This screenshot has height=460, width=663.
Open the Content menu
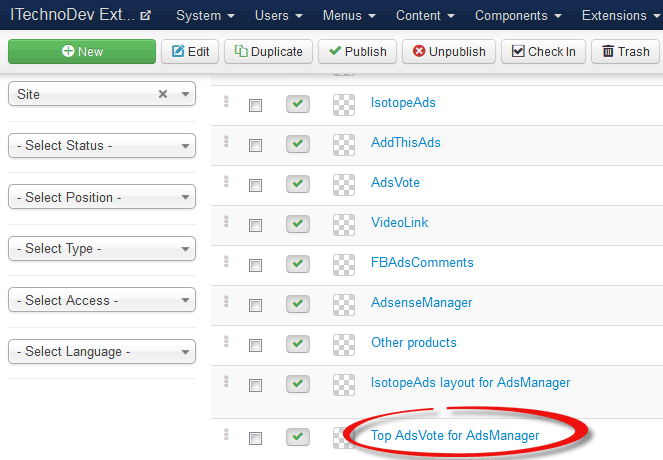(x=425, y=16)
